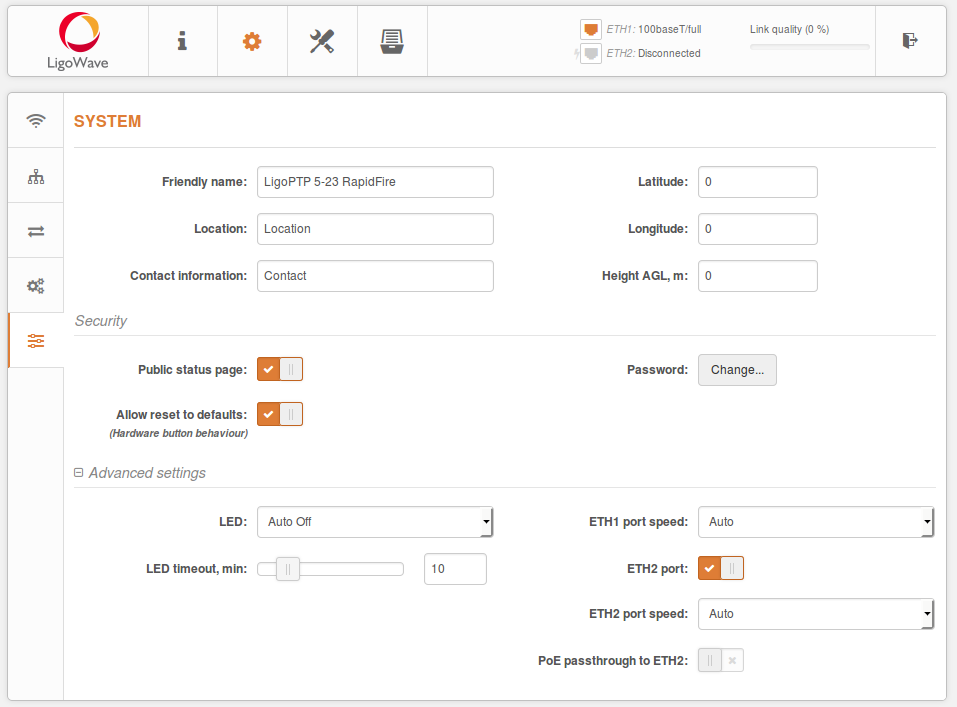Open the LED mode dropdown
Image resolution: width=957 pixels, height=707 pixels.
coord(375,521)
